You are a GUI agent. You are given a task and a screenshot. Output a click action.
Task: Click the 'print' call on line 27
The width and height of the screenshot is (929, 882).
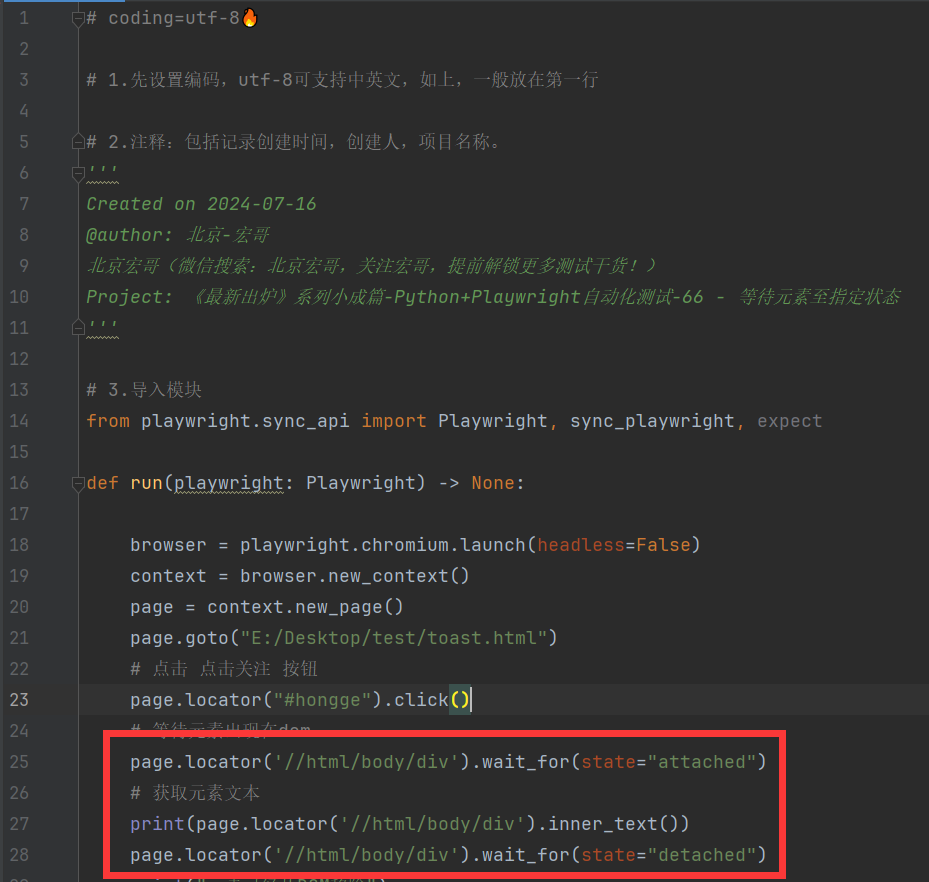158,824
